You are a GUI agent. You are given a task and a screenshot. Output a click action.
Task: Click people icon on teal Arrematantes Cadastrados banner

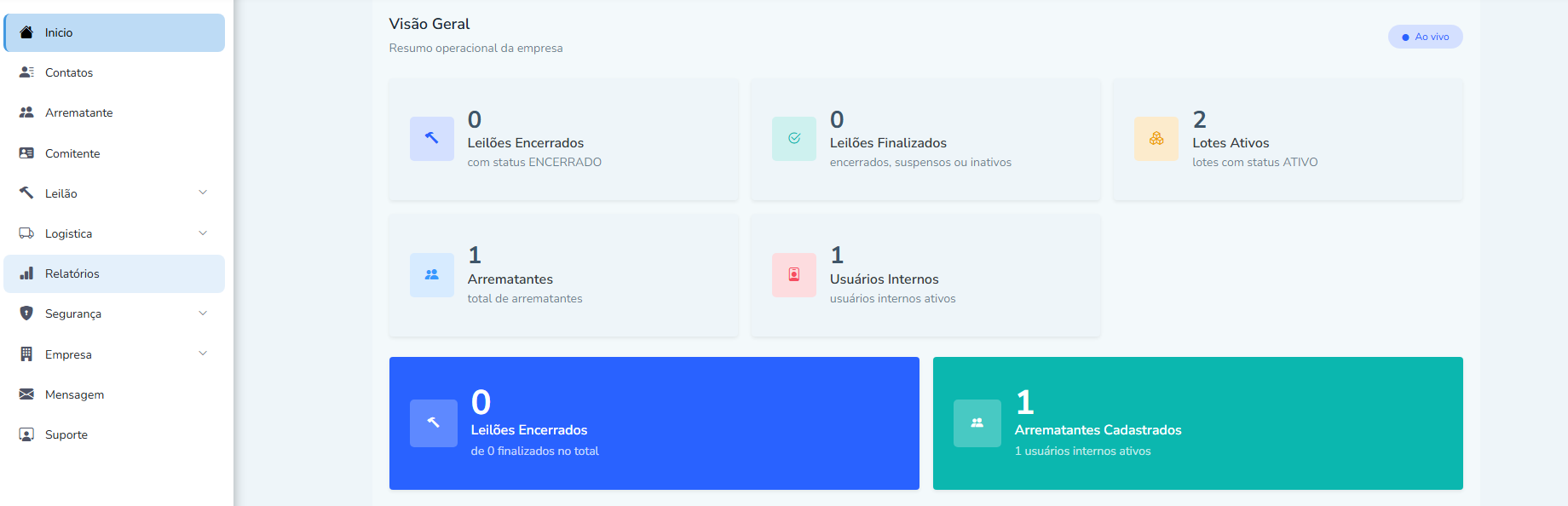click(x=977, y=423)
